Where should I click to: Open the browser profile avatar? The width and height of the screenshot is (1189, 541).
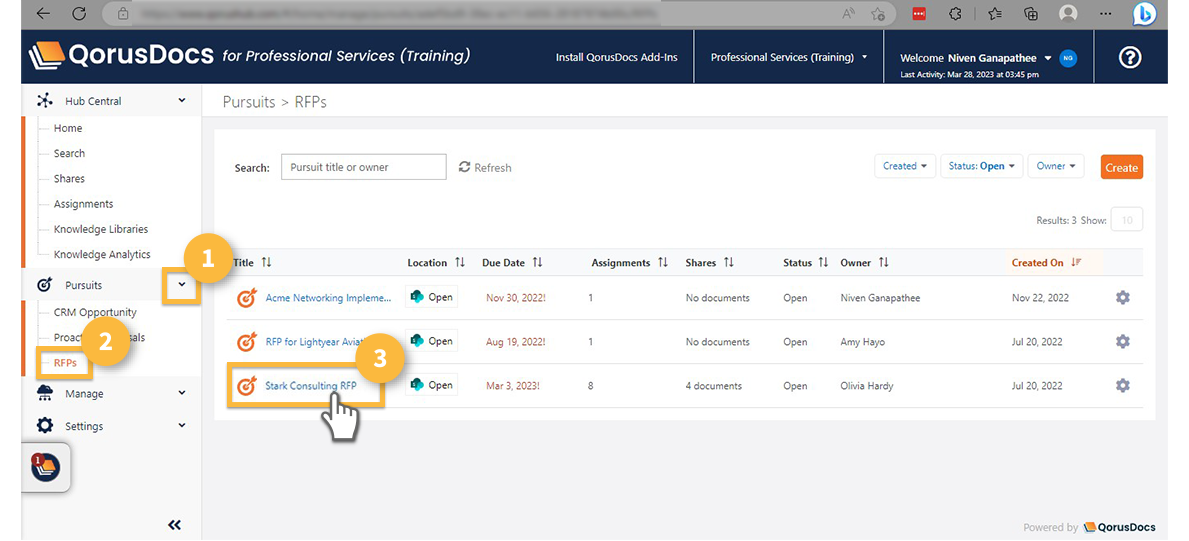coord(1068,14)
